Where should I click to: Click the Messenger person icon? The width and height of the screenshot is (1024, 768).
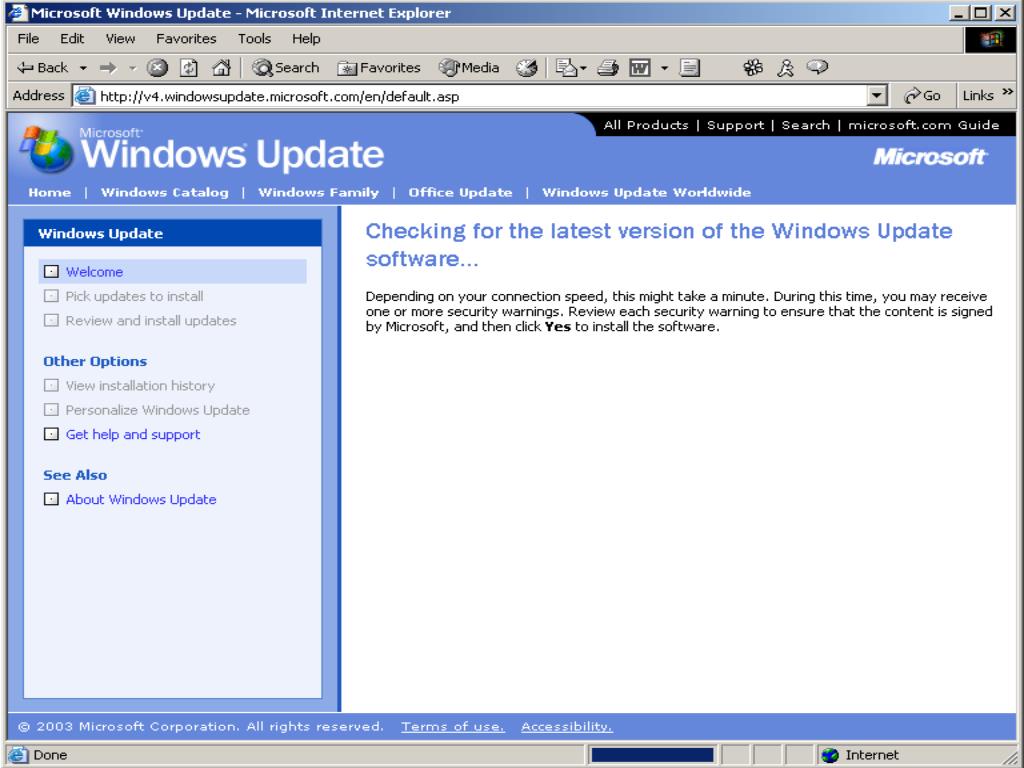(786, 67)
